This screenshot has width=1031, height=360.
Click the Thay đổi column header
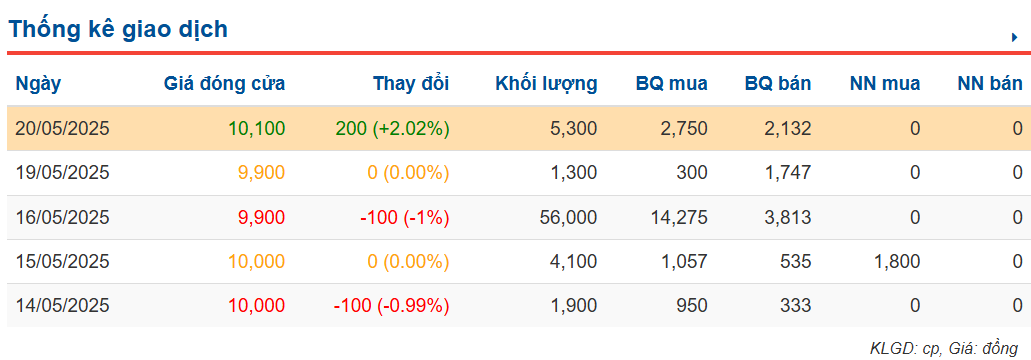tap(411, 83)
